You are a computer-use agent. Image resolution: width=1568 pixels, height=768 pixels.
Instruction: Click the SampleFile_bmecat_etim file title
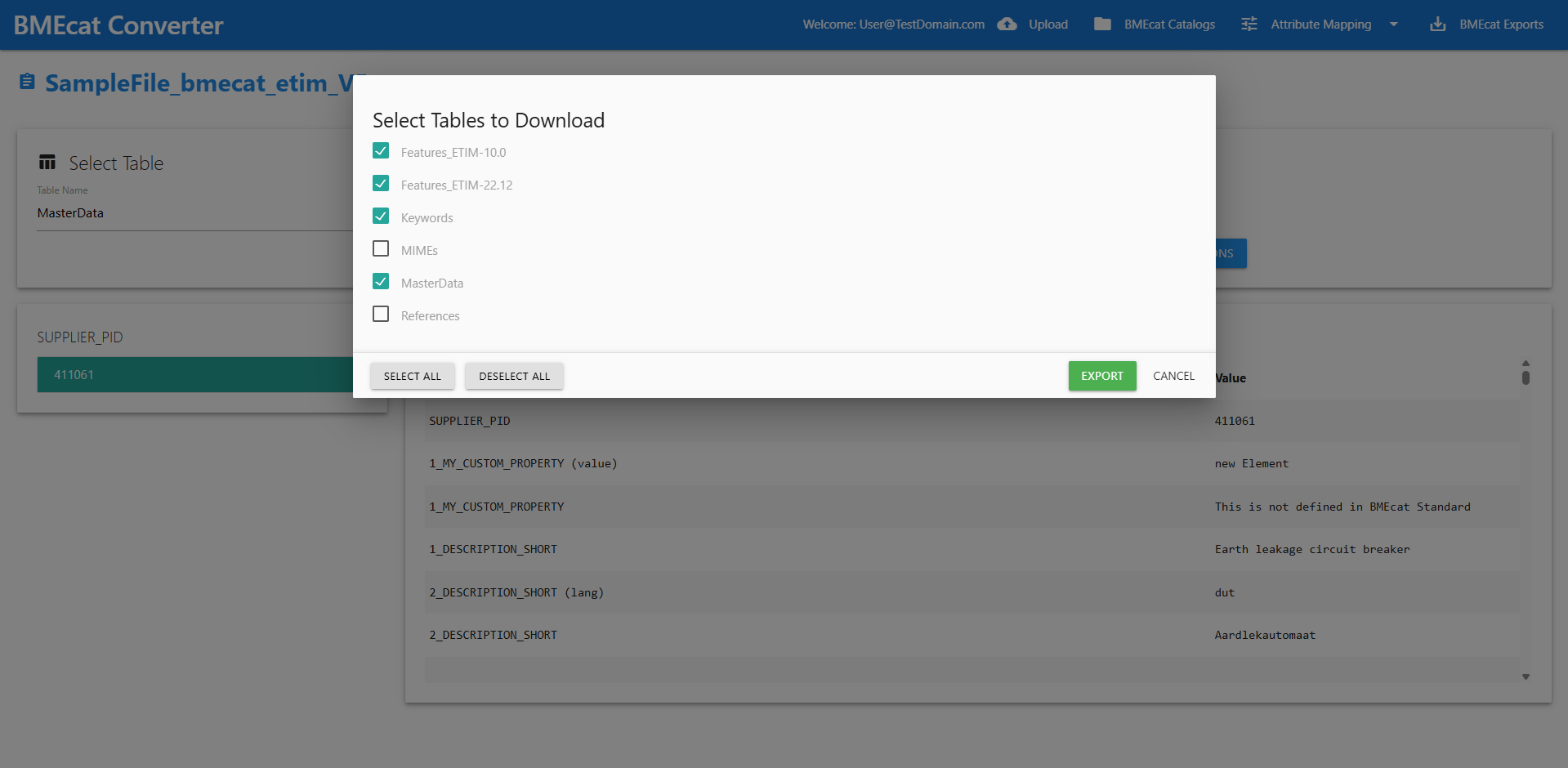(199, 83)
